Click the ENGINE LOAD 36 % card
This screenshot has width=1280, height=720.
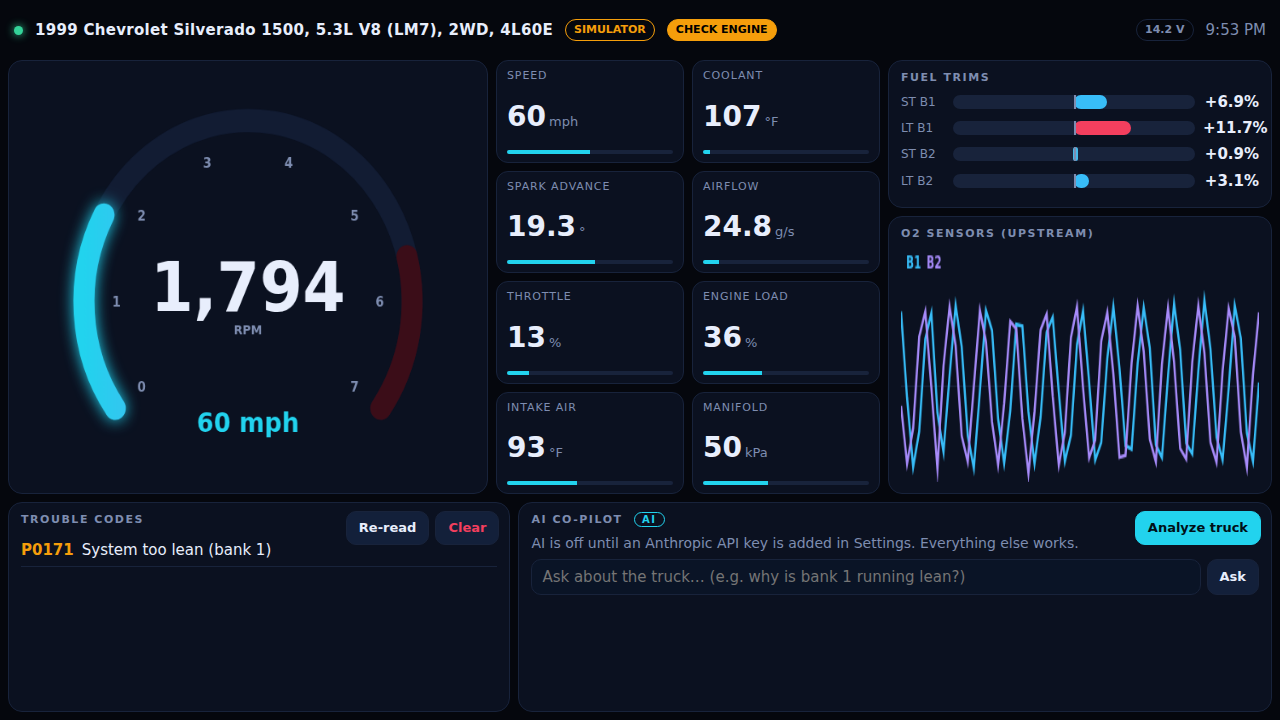coord(786,332)
